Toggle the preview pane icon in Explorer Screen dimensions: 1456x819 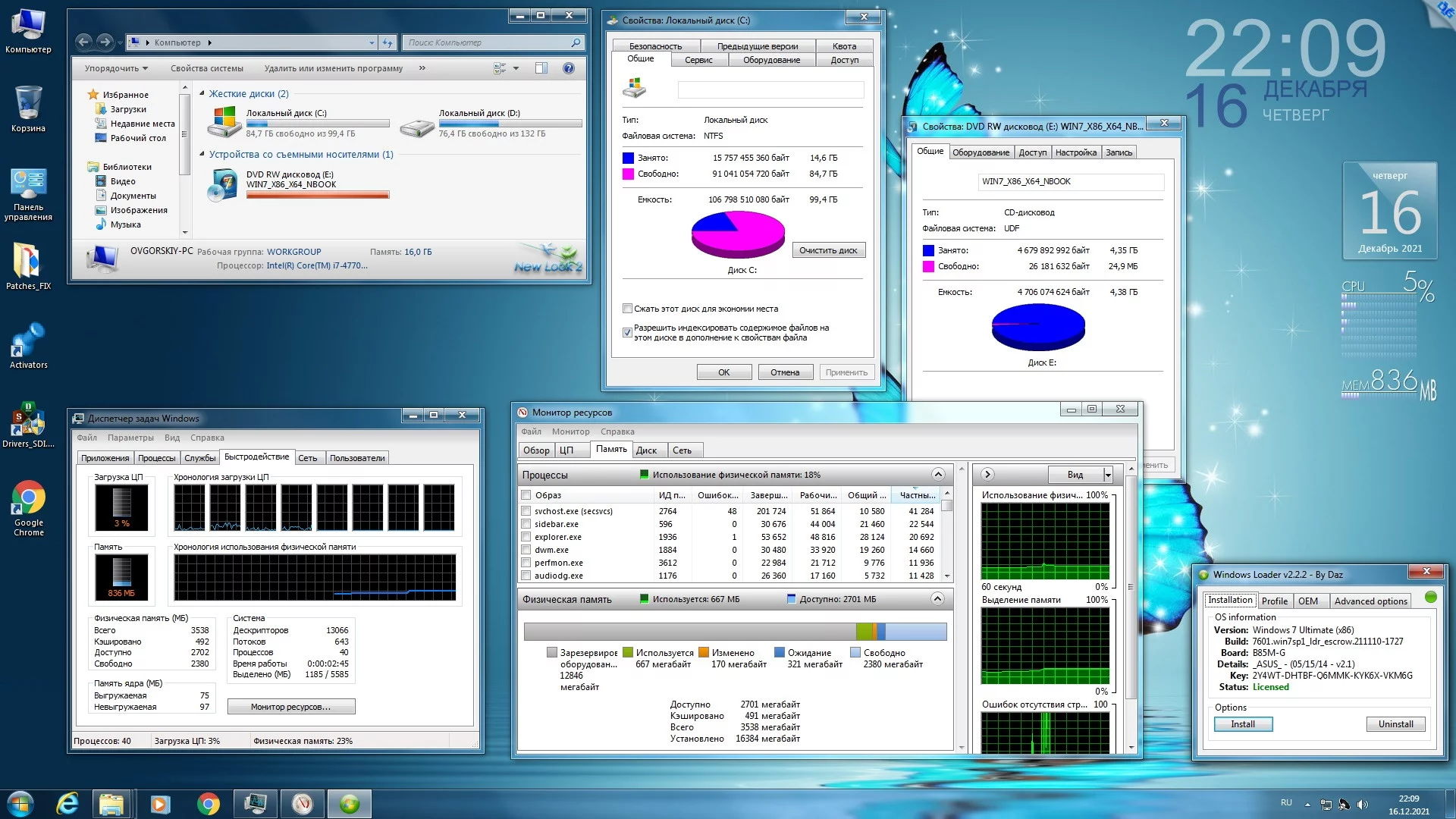[x=541, y=68]
